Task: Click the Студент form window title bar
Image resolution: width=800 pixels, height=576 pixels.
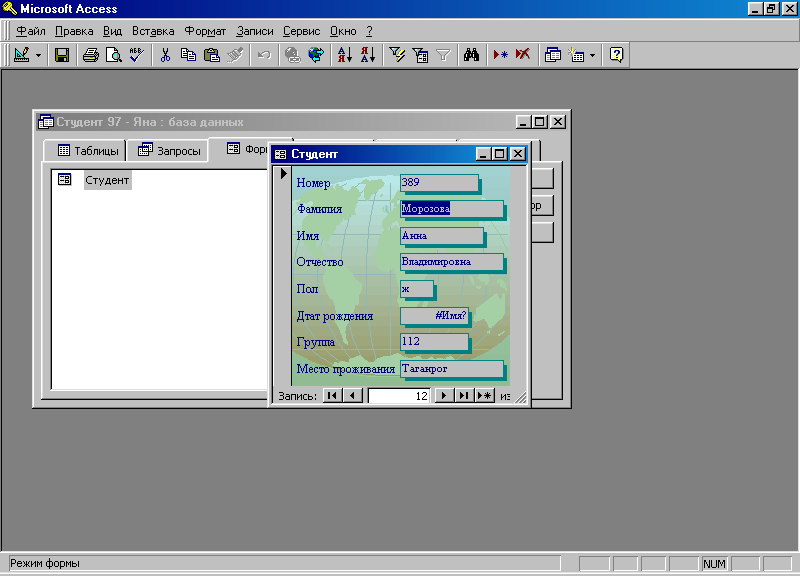Action: [378, 154]
